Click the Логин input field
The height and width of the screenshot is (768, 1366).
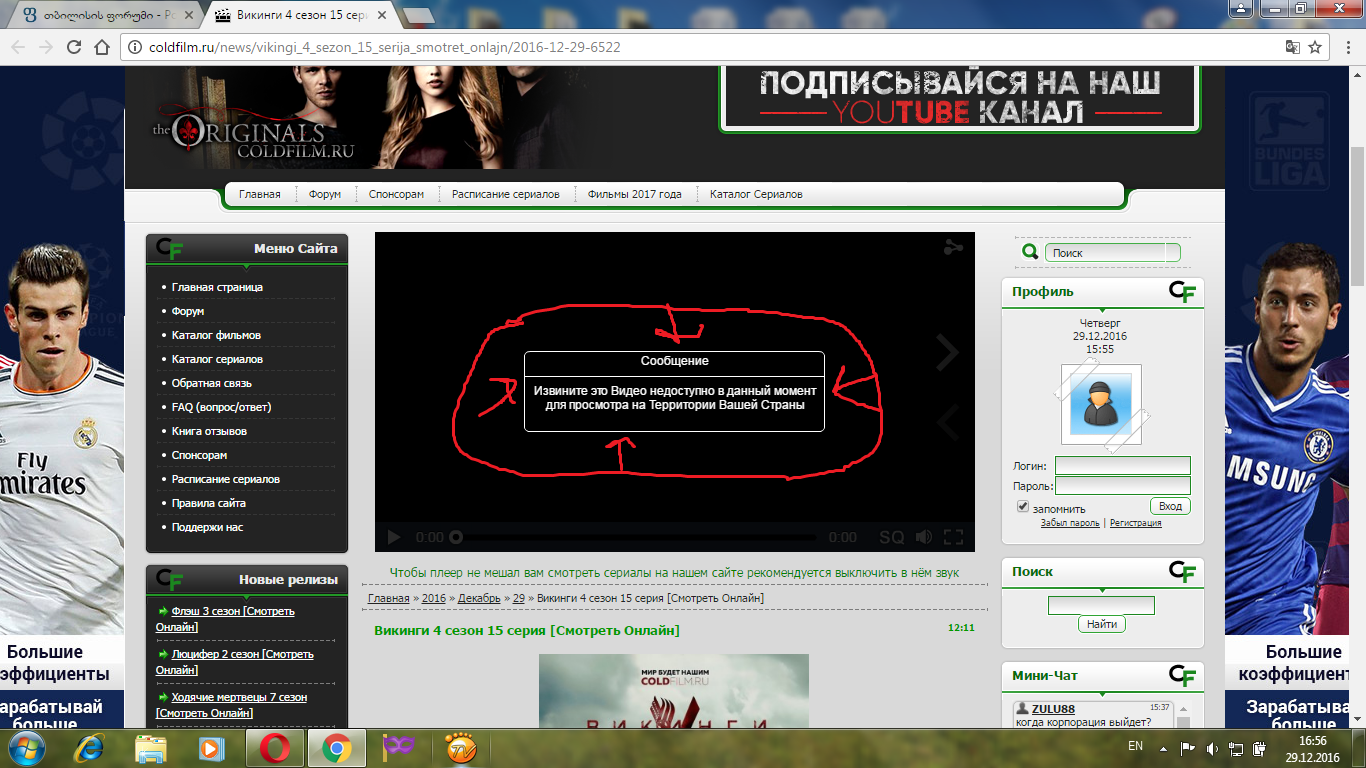point(1123,466)
